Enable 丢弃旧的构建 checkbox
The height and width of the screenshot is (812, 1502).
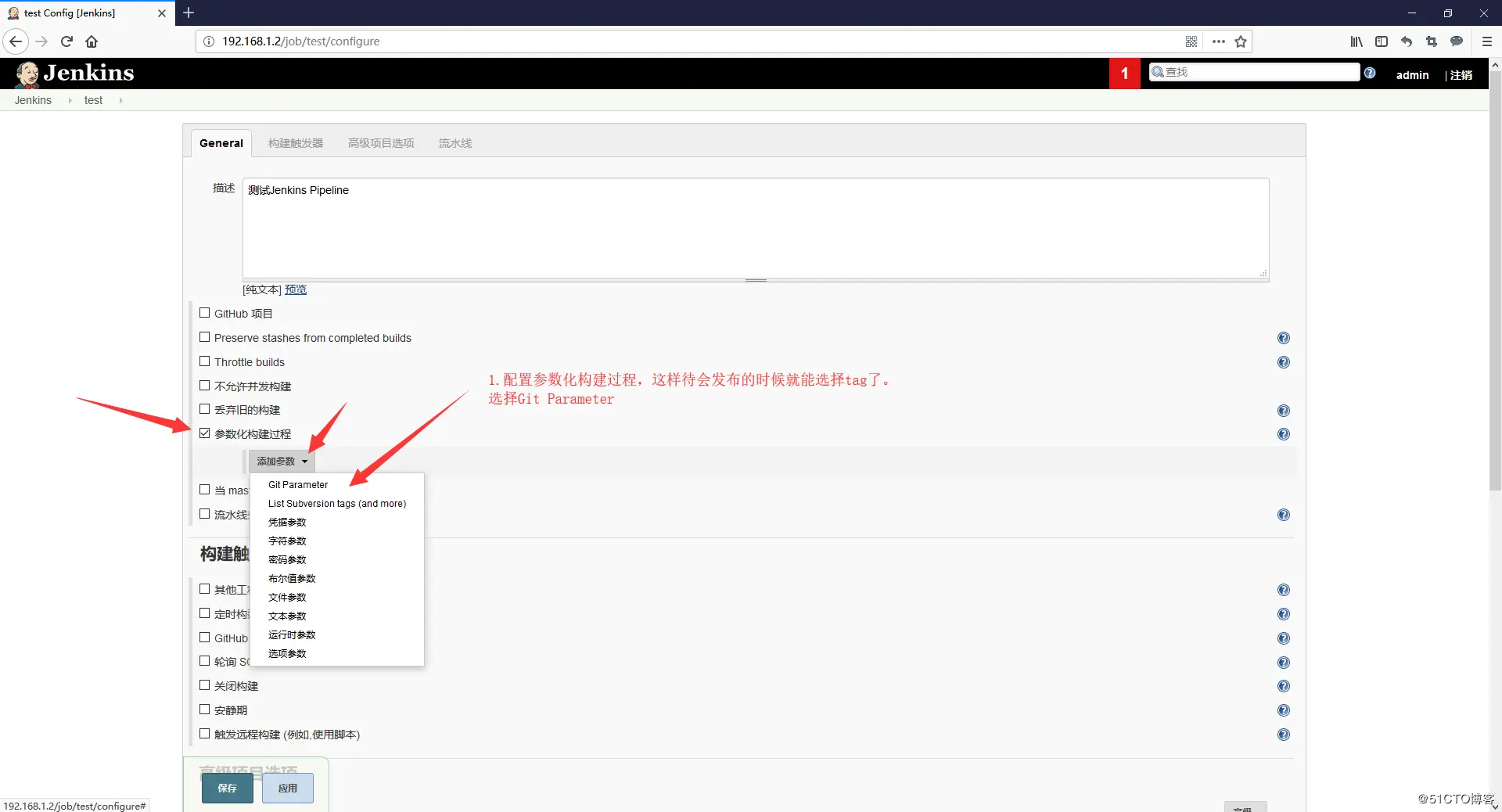pos(205,409)
